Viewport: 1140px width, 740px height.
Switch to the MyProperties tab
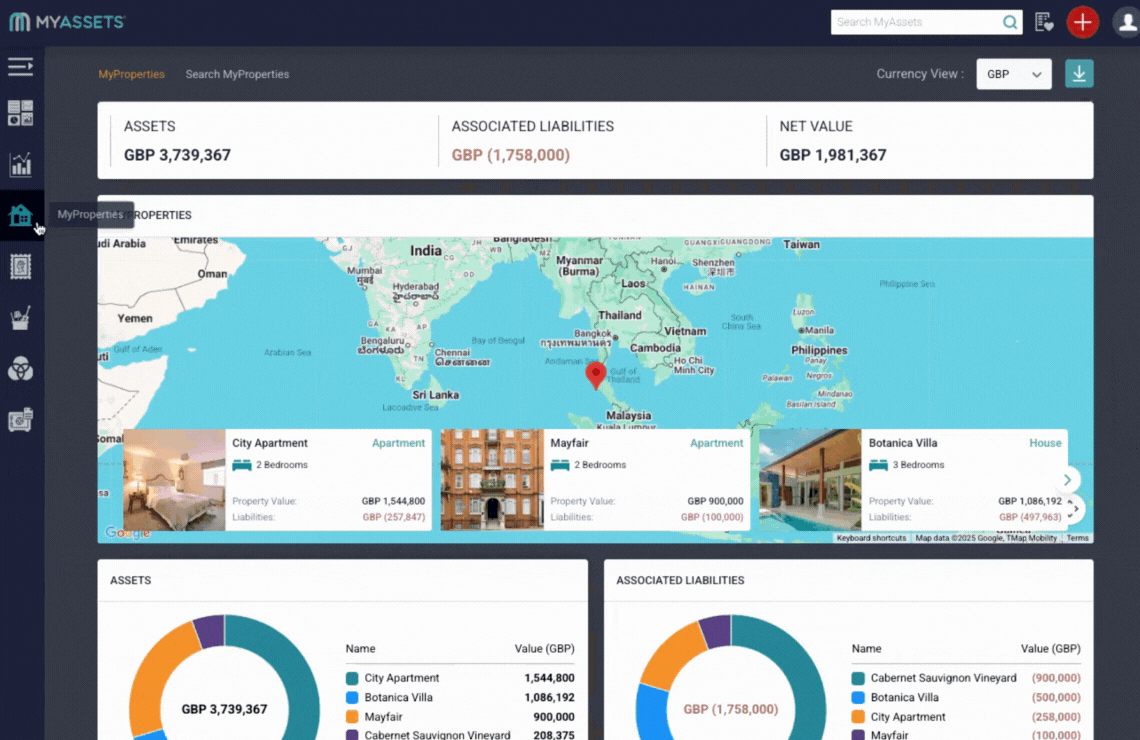point(132,74)
